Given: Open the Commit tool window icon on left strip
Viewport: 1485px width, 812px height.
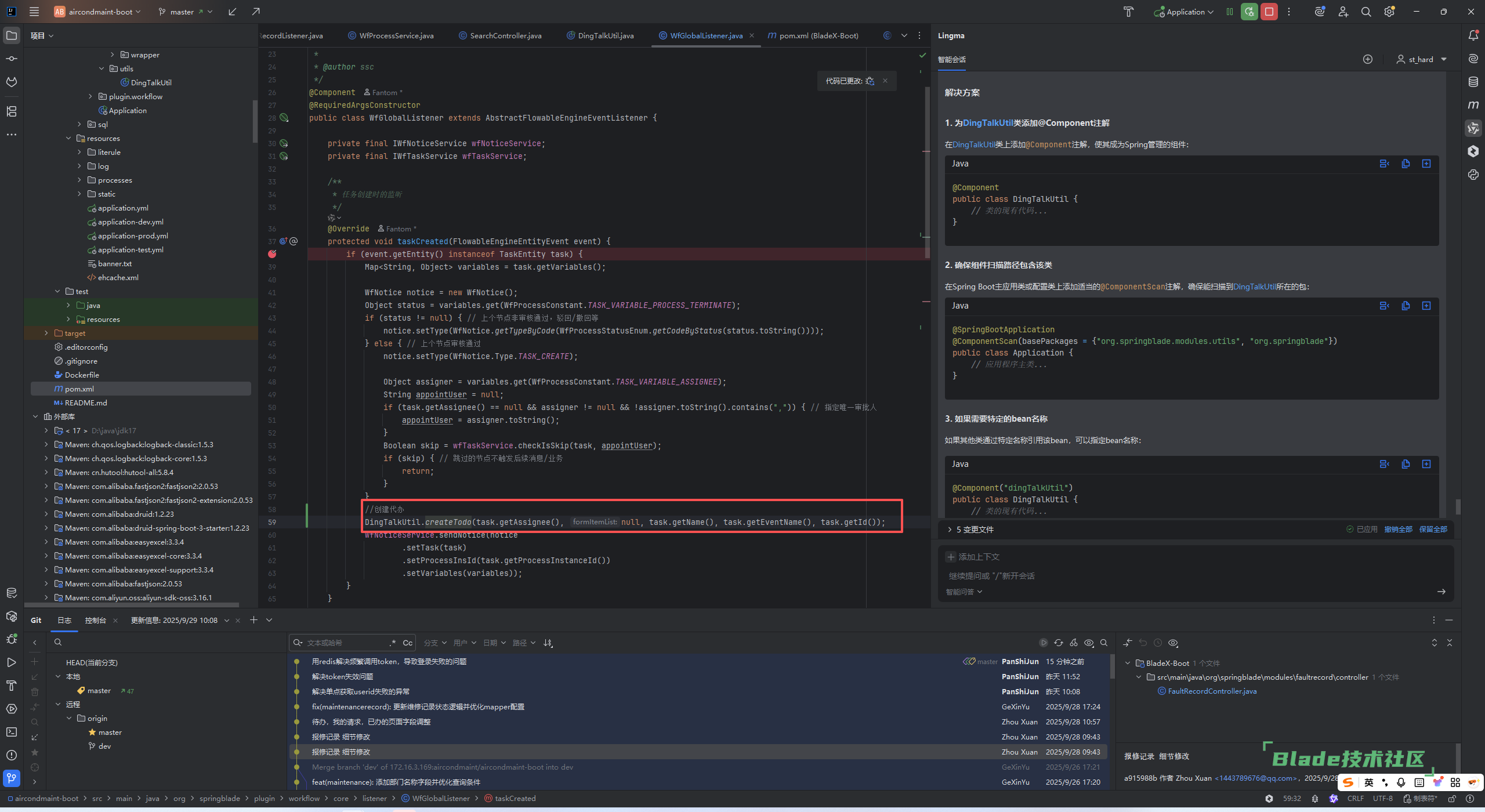Looking at the screenshot, I should [12, 59].
